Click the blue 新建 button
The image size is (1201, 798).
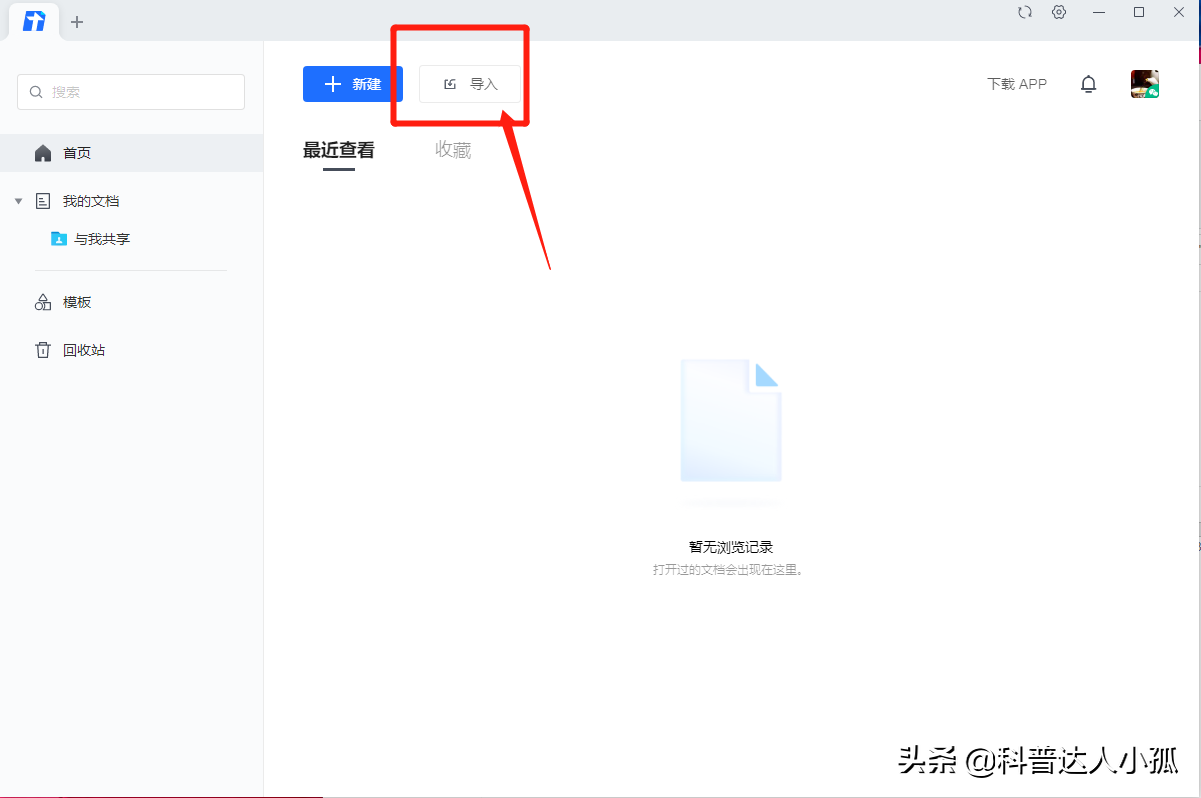(352, 84)
